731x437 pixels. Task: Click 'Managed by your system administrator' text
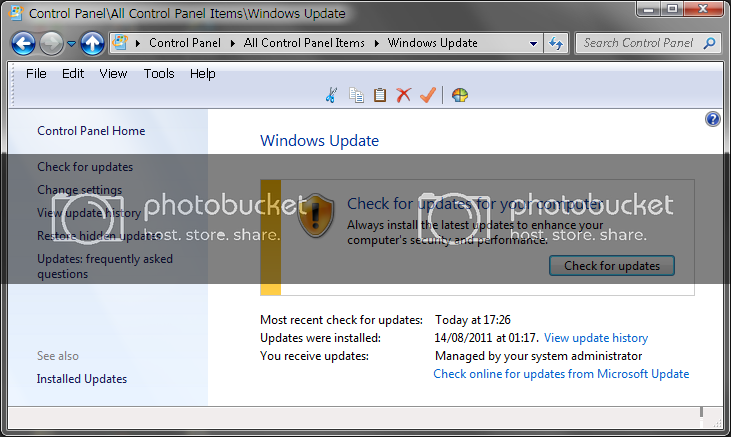coord(538,356)
